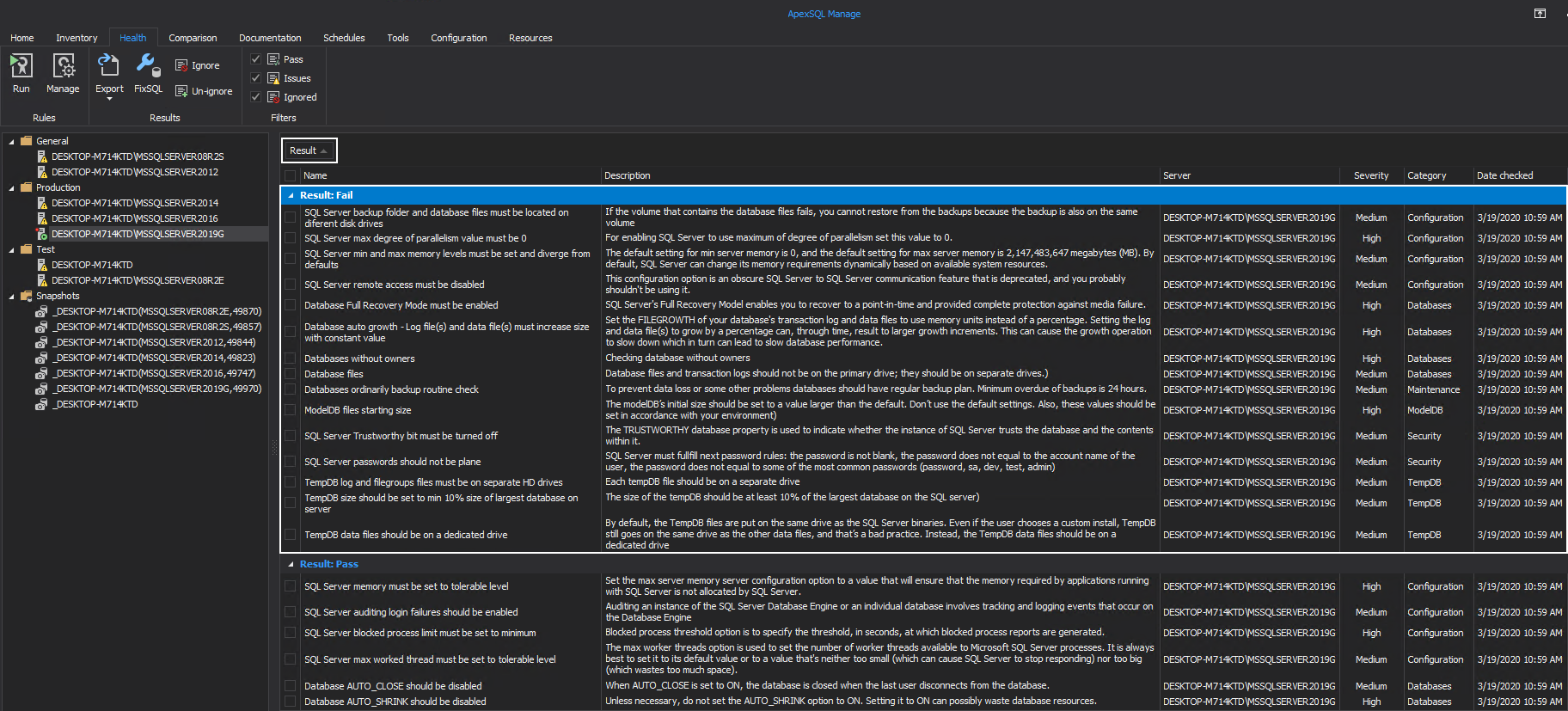Open the Schedules tab

point(344,38)
